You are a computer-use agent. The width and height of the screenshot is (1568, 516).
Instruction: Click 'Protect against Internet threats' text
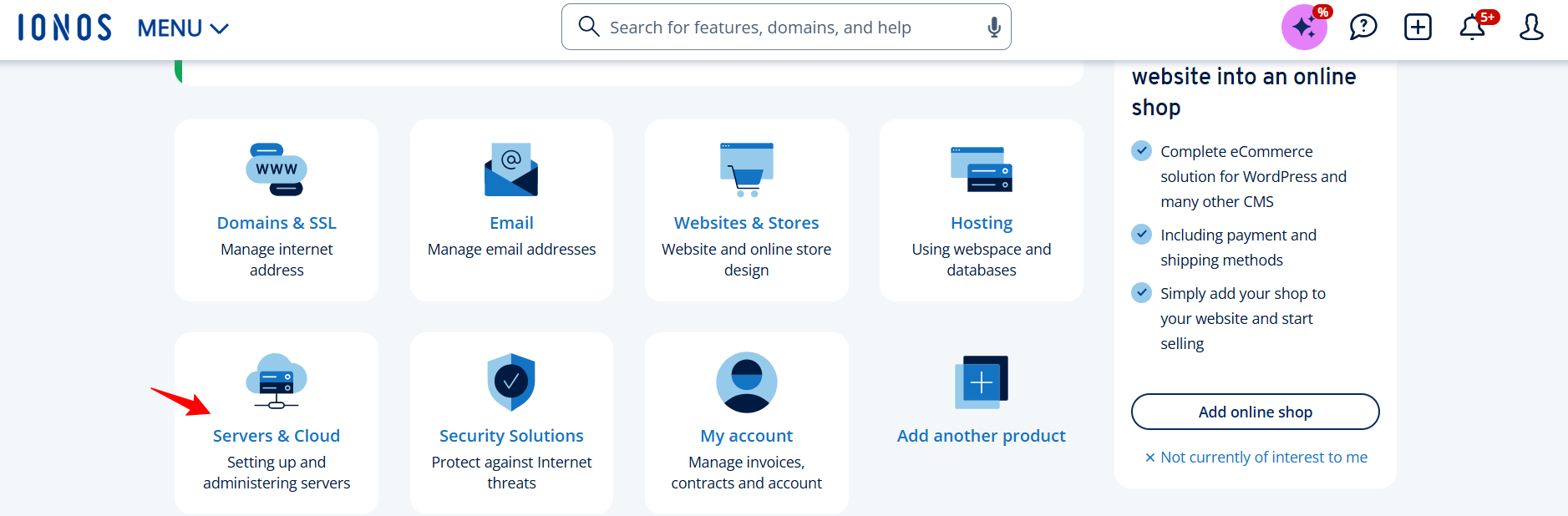click(x=511, y=473)
